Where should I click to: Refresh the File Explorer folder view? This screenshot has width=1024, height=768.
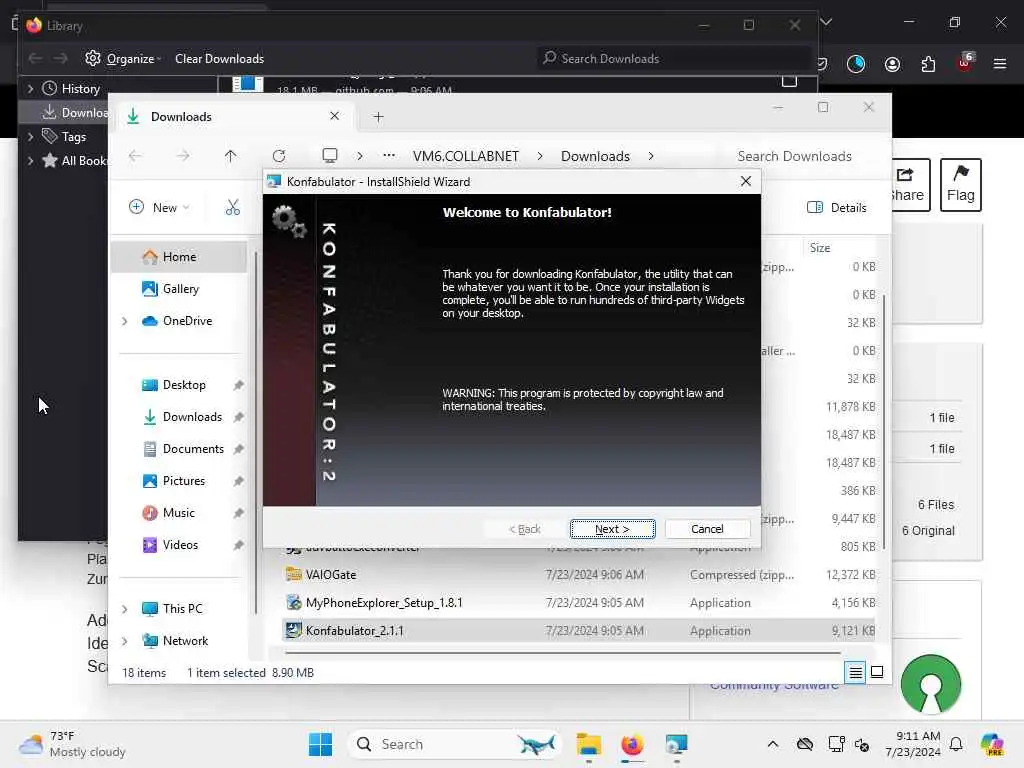click(279, 156)
